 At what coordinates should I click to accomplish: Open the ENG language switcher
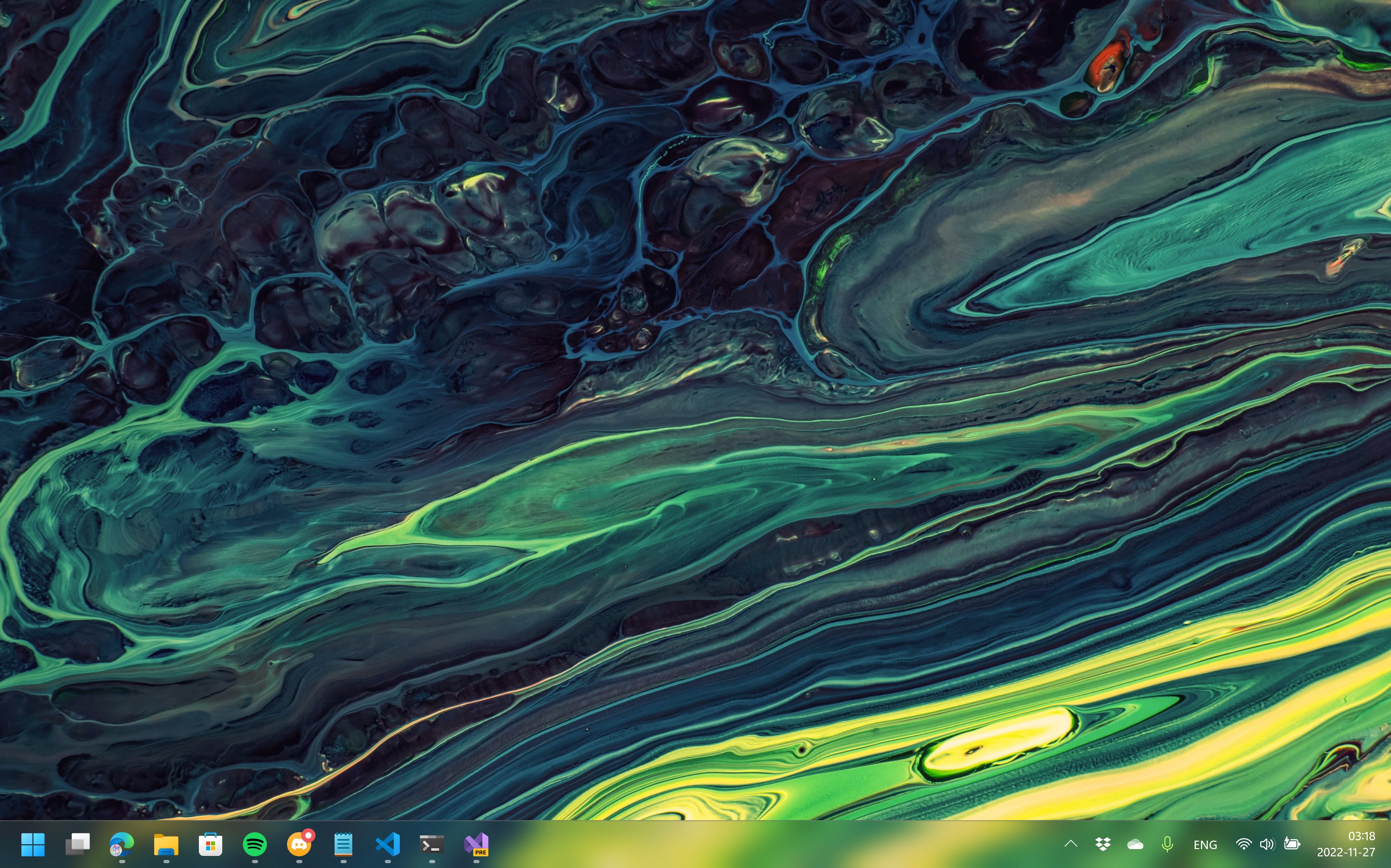pos(1206,844)
